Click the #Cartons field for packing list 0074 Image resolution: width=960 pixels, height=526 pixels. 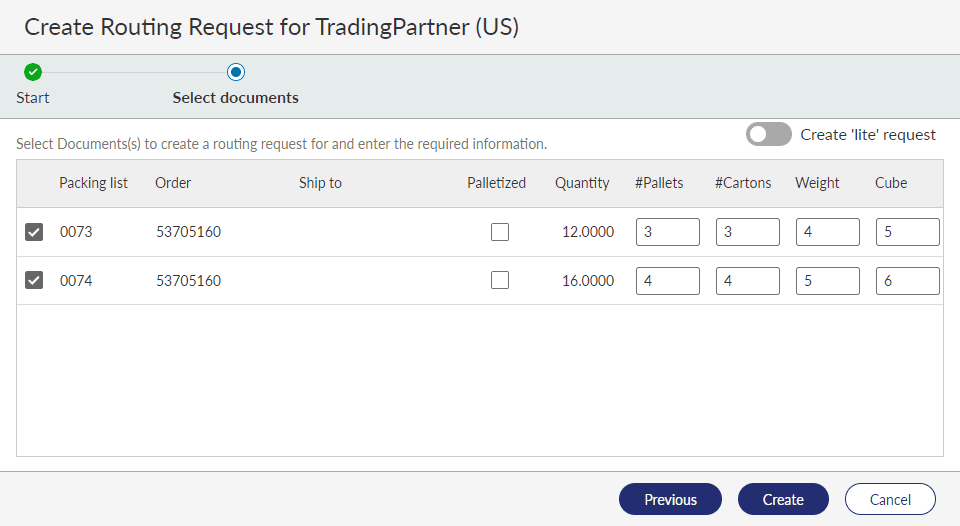click(x=747, y=281)
